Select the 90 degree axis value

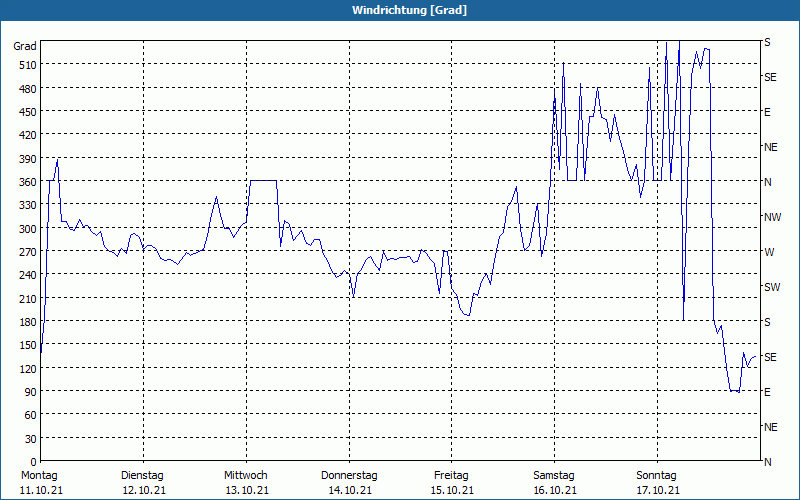tap(28, 392)
